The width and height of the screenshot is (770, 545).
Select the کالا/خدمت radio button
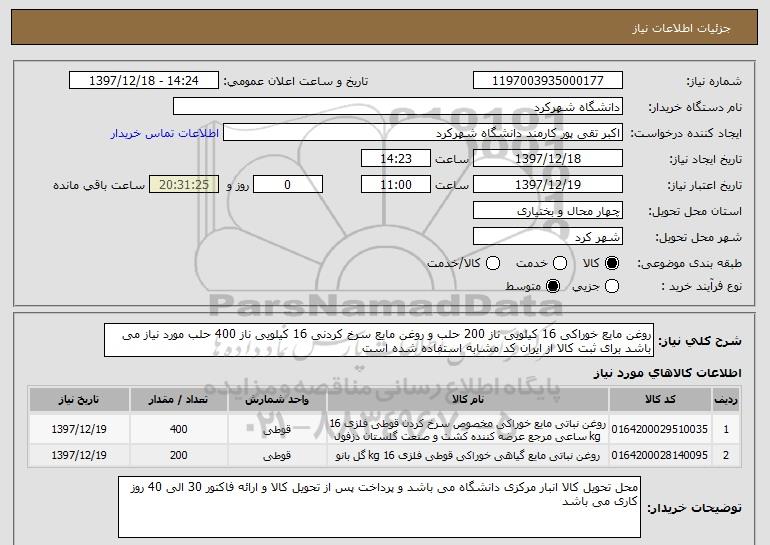(x=493, y=263)
